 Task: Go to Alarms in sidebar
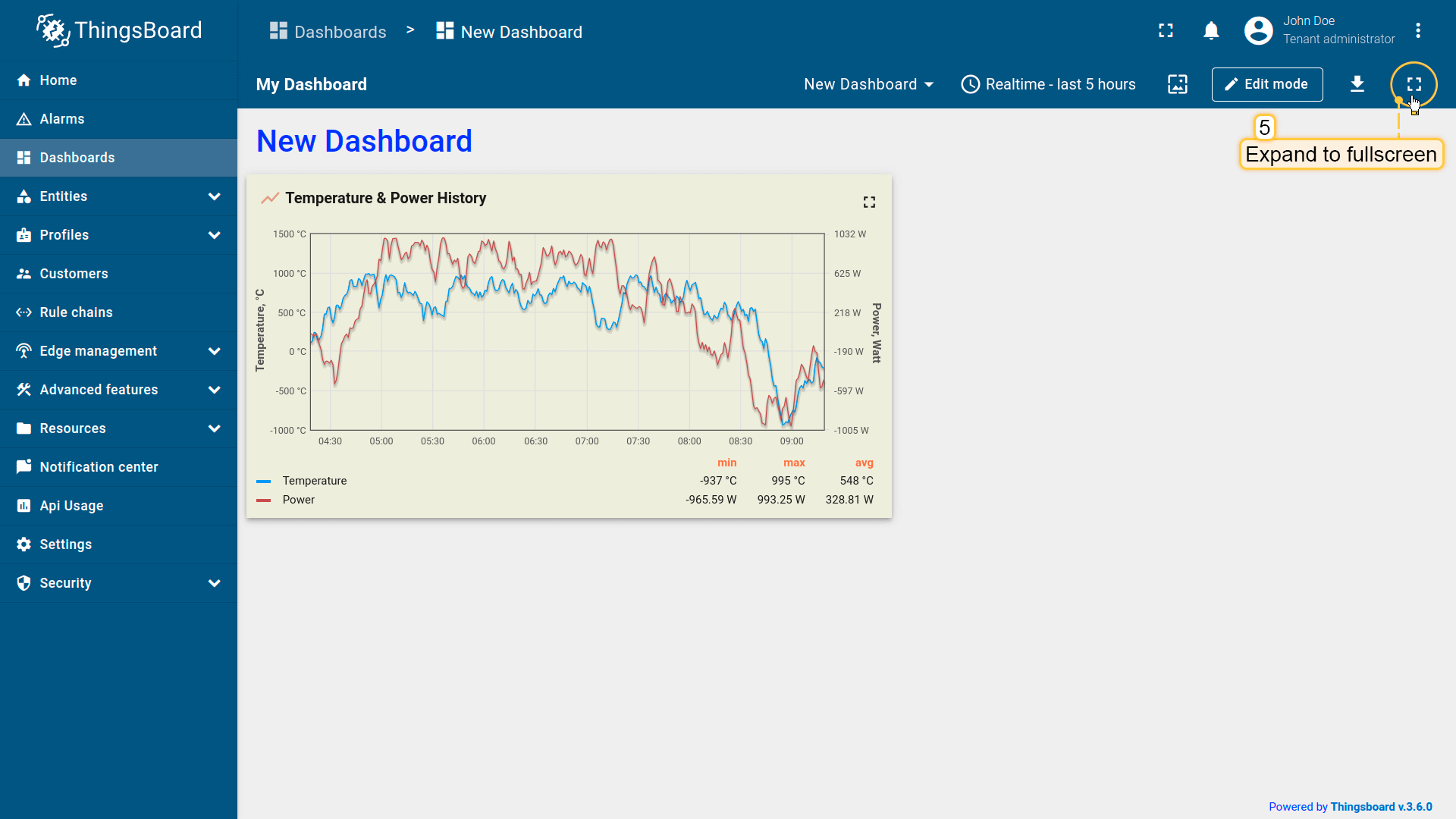tap(62, 119)
